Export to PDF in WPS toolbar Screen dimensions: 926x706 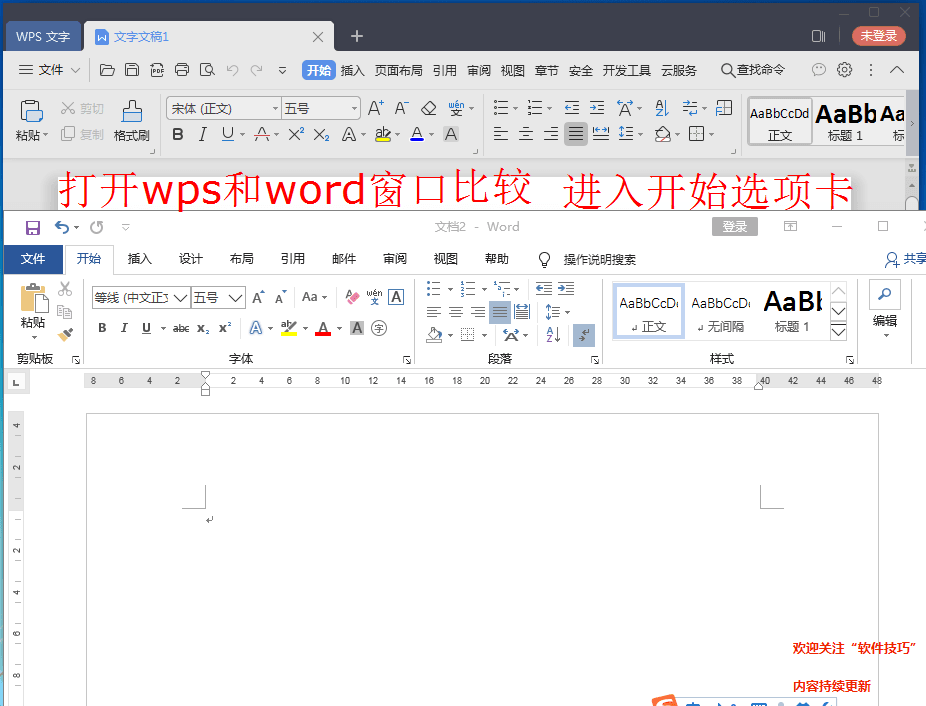click(157, 70)
